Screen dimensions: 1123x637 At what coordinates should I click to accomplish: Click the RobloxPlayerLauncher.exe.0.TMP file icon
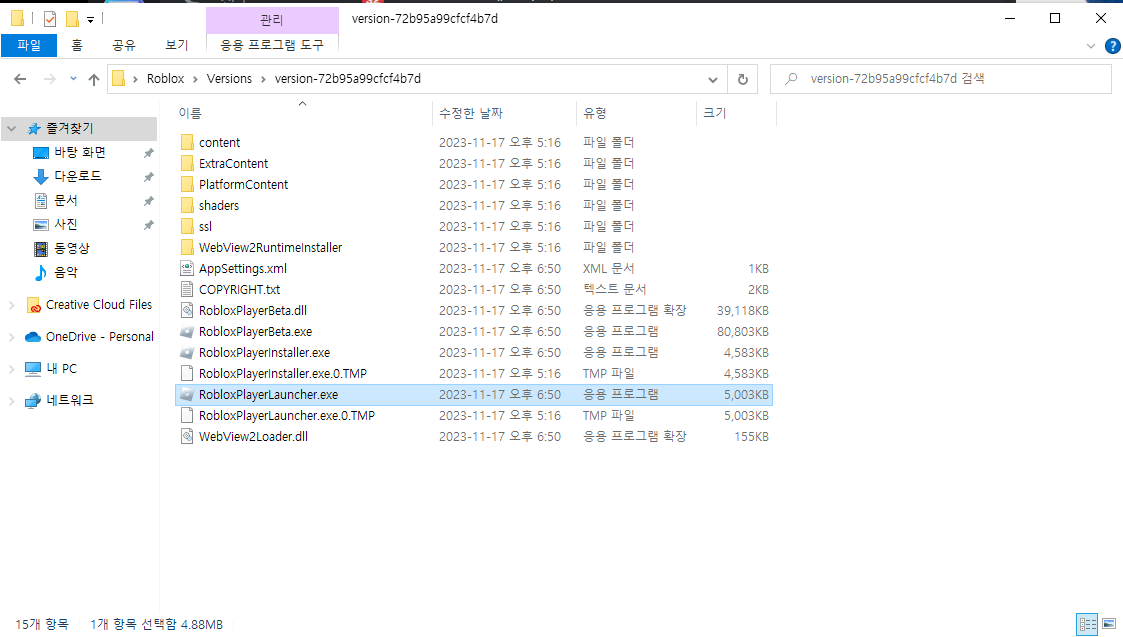(187, 416)
